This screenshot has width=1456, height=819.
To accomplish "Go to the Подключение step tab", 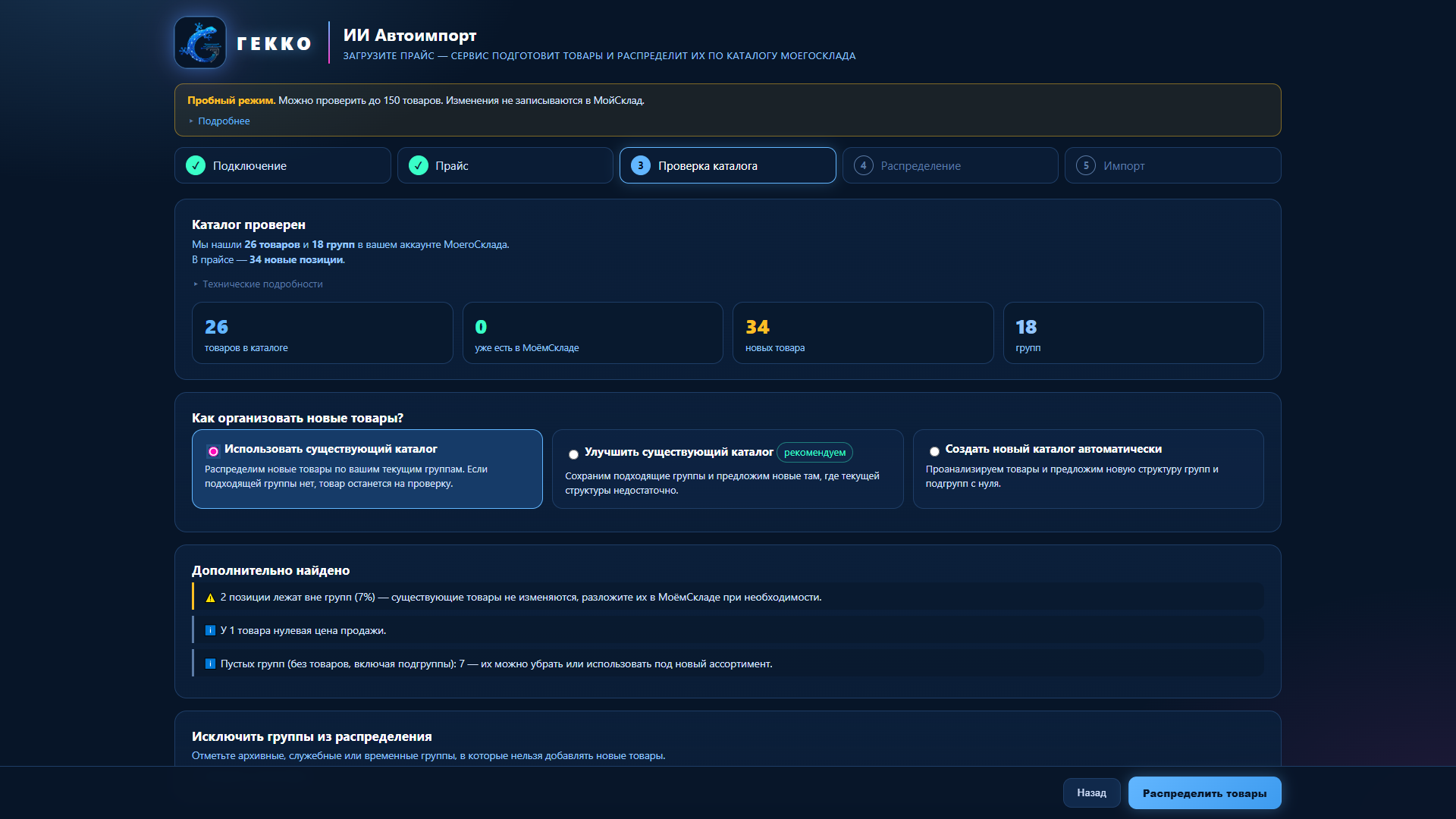I will coord(283,165).
